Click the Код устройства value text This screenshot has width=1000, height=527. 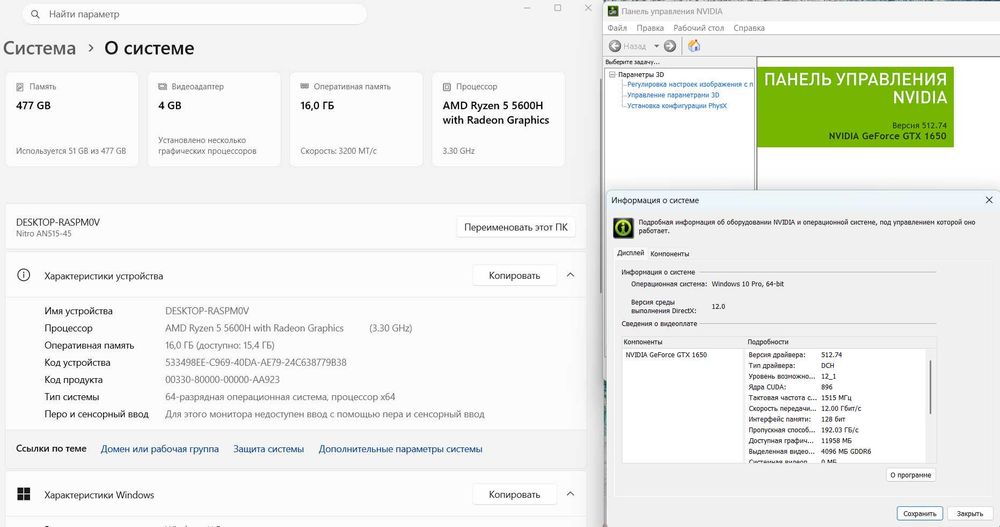256,362
